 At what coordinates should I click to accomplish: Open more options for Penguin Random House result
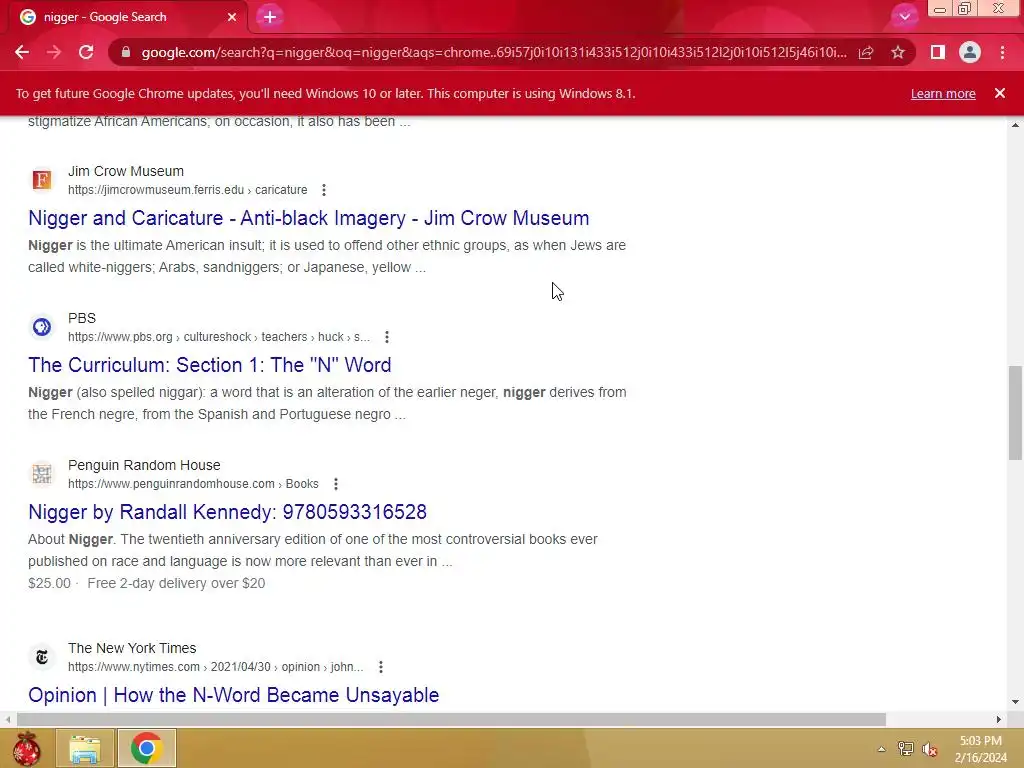[336, 484]
